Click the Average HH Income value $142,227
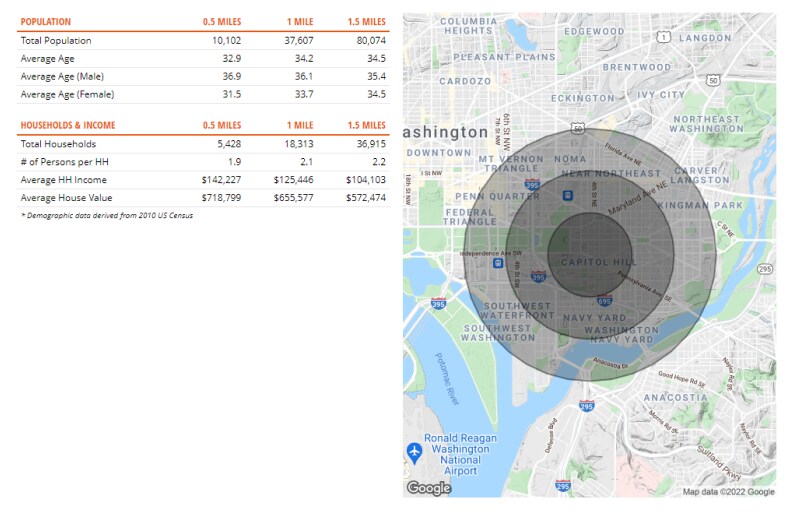The height and width of the screenshot is (513, 793). pyautogui.click(x=219, y=180)
